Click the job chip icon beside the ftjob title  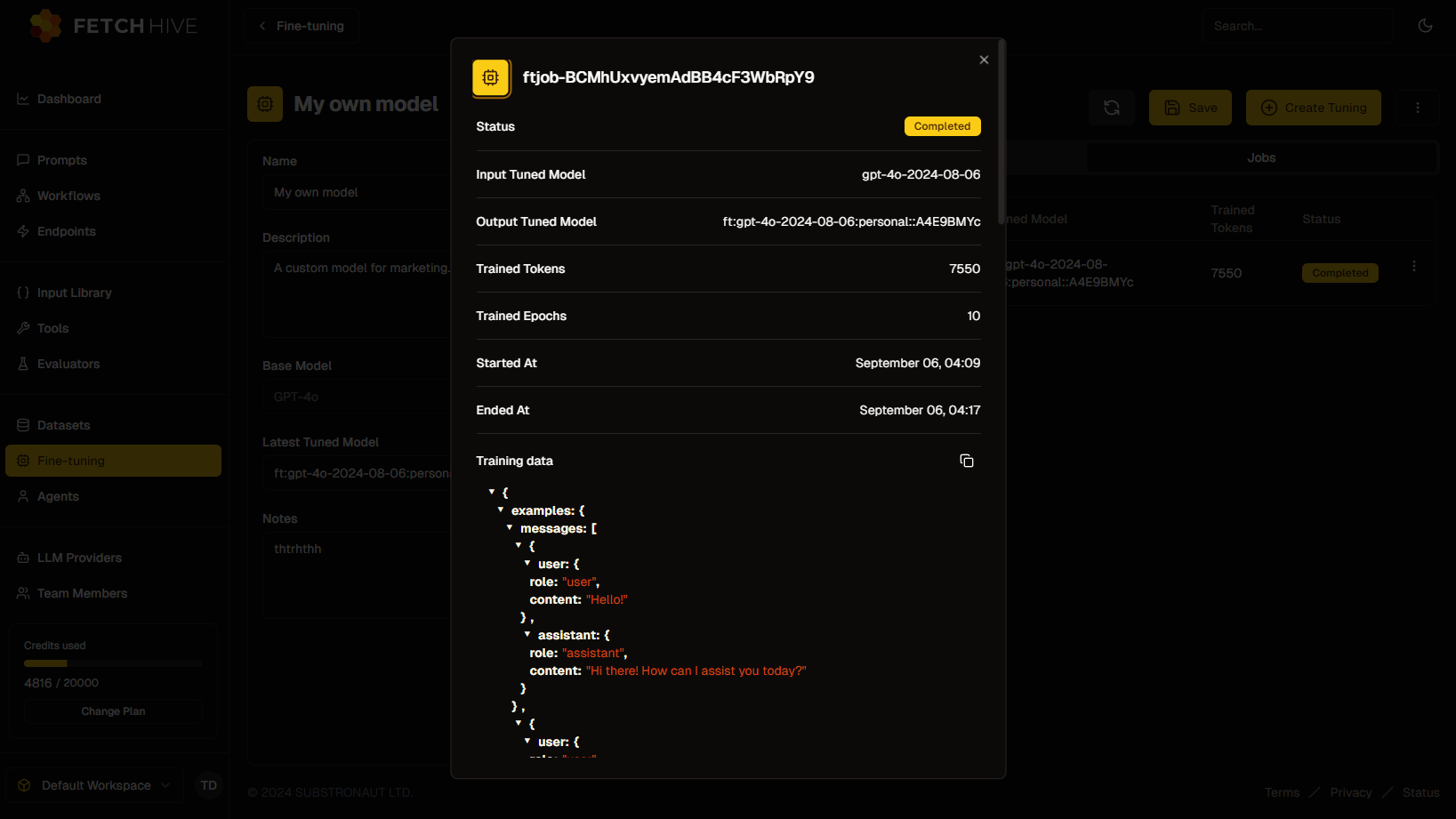[x=491, y=78]
